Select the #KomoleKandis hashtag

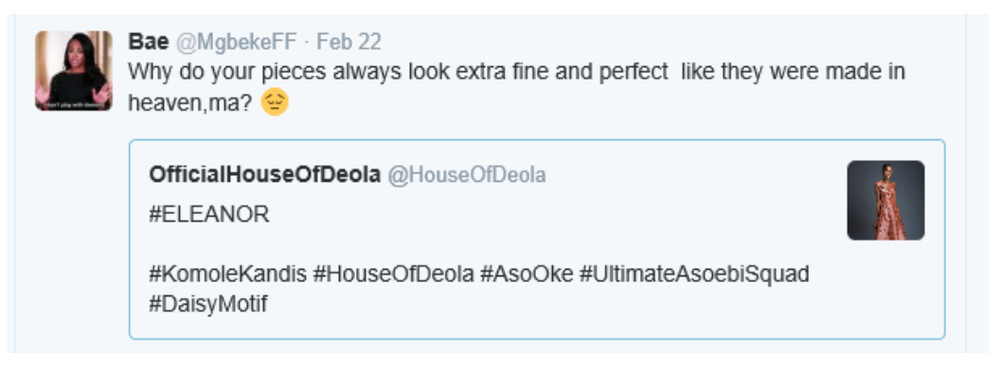point(228,274)
